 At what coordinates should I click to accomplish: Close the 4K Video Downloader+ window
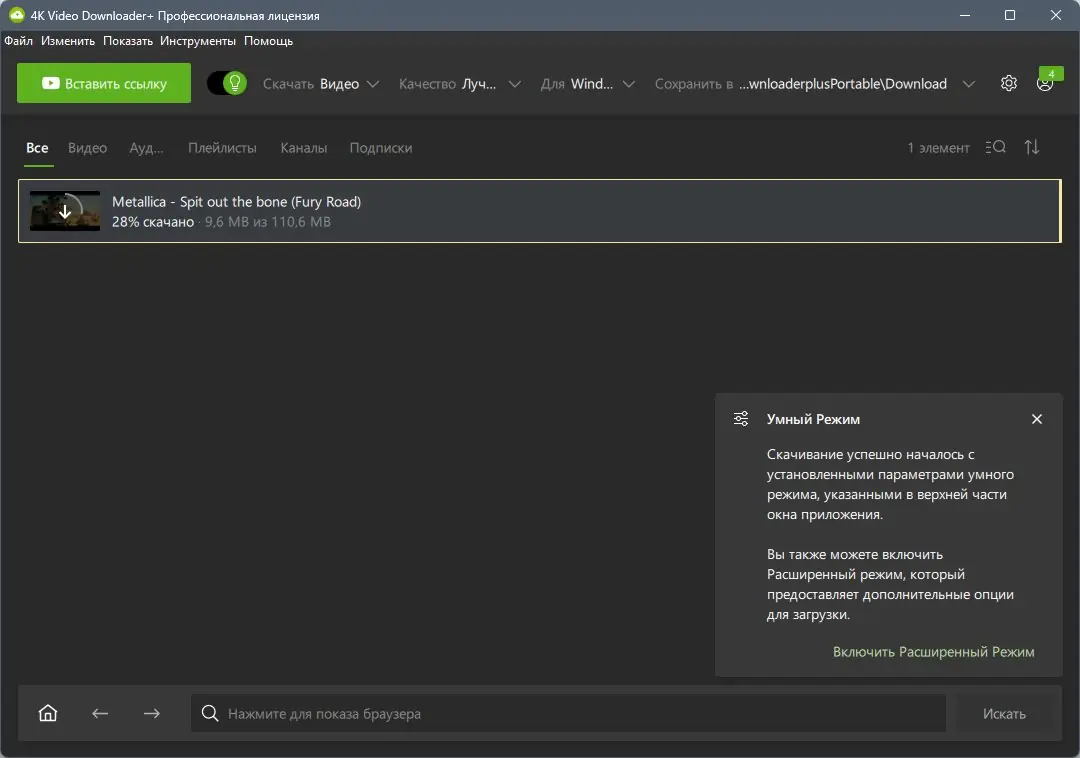click(1056, 15)
